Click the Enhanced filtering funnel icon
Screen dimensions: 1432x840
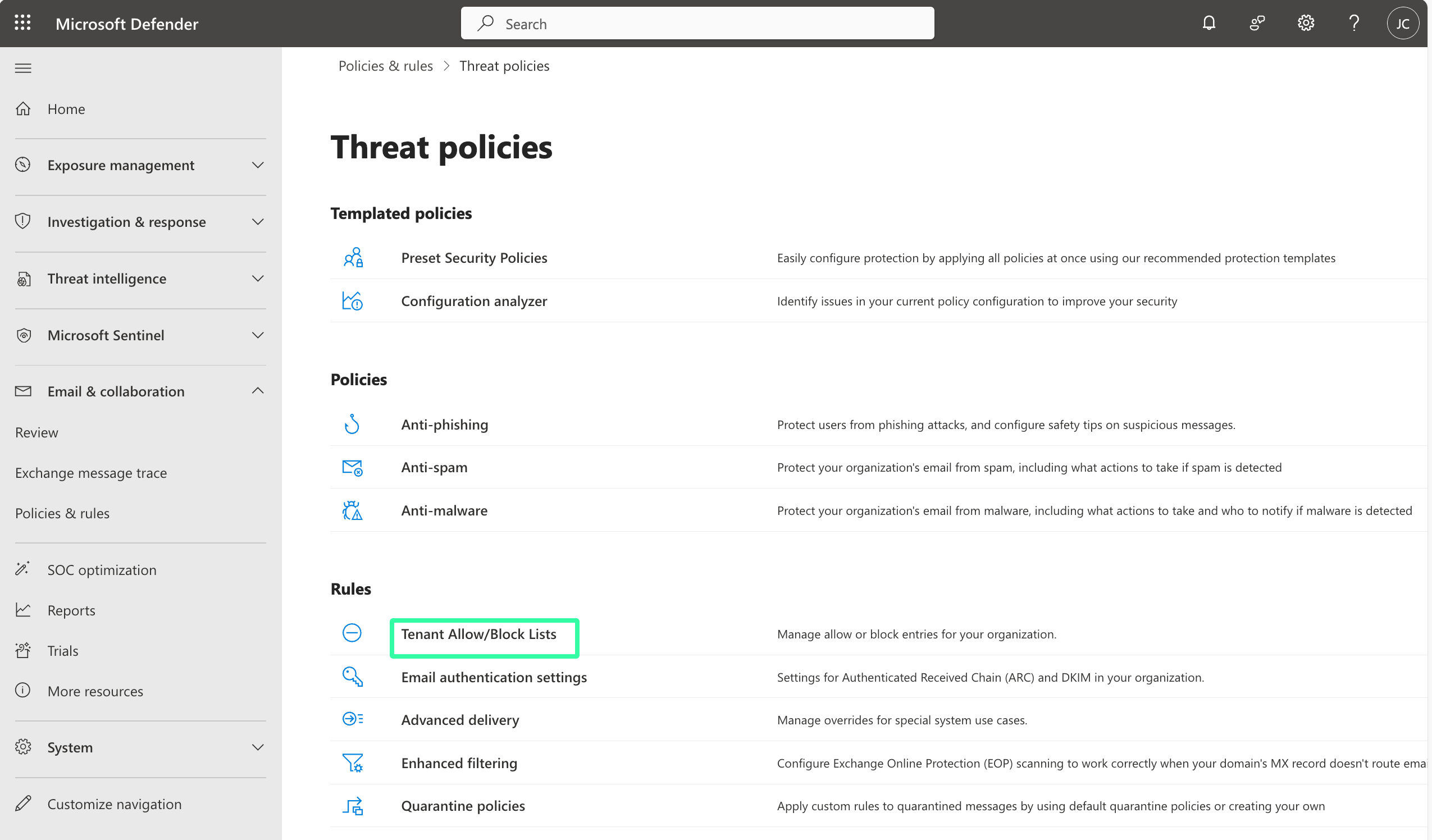click(x=352, y=763)
